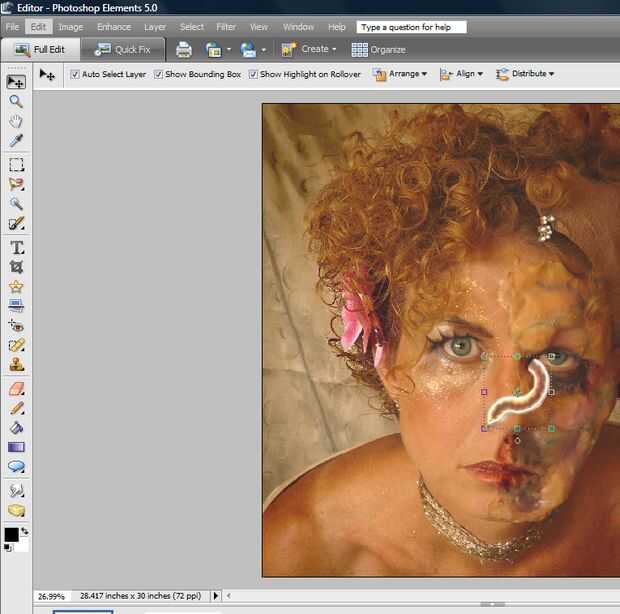Select the Sponge tool
The width and height of the screenshot is (620, 614).
(x=16, y=510)
